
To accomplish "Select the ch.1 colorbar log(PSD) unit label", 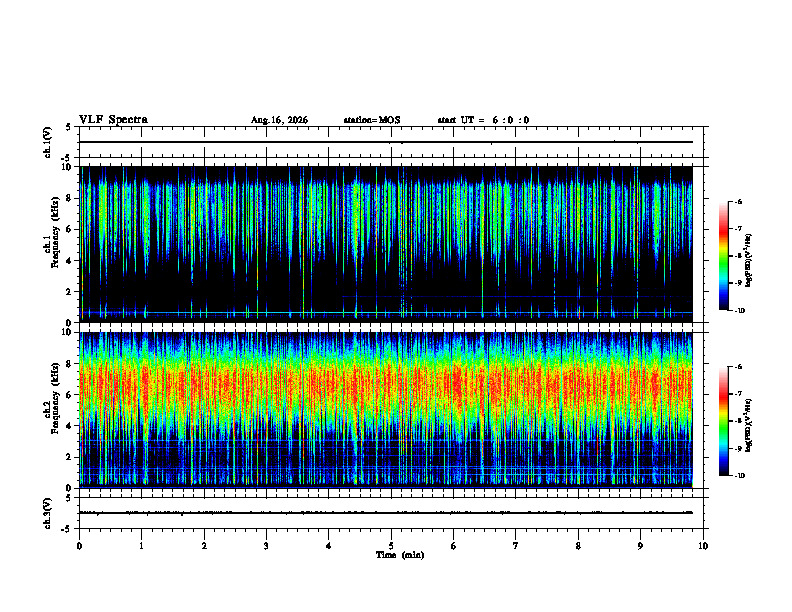I will coord(748,261).
